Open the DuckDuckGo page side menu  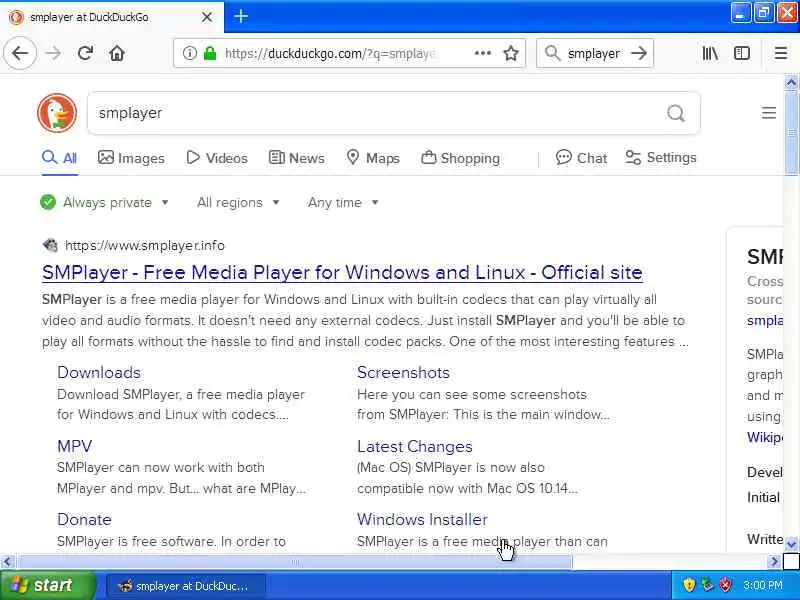click(x=769, y=113)
